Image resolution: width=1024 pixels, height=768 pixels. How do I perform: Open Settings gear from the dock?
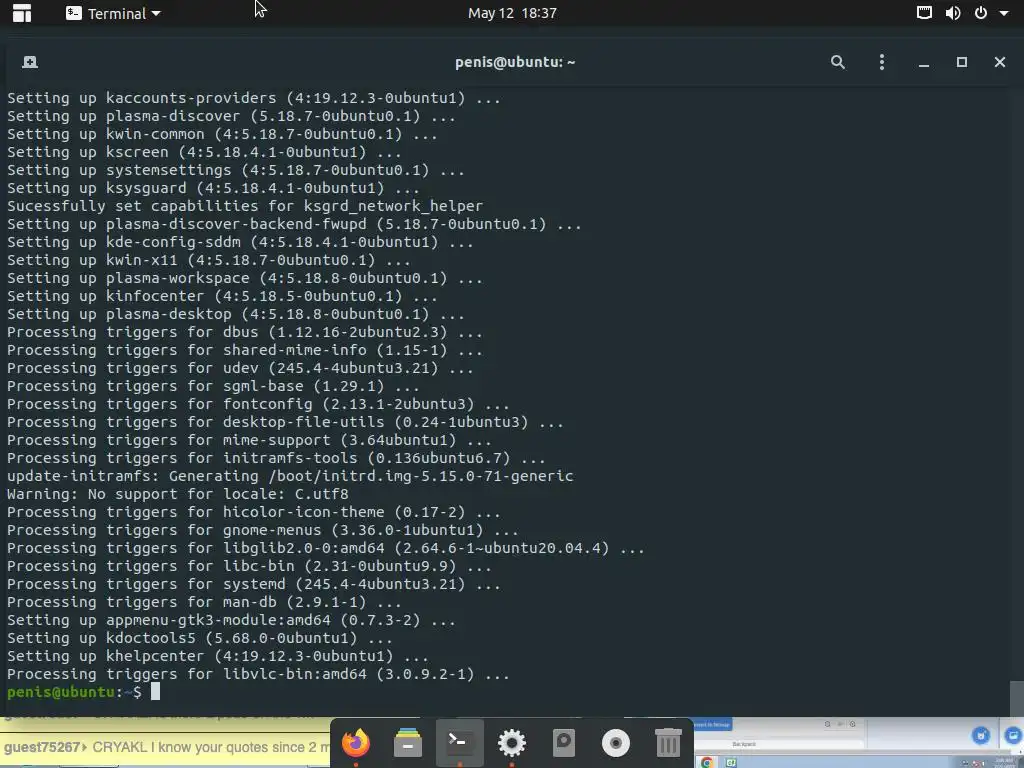(511, 743)
